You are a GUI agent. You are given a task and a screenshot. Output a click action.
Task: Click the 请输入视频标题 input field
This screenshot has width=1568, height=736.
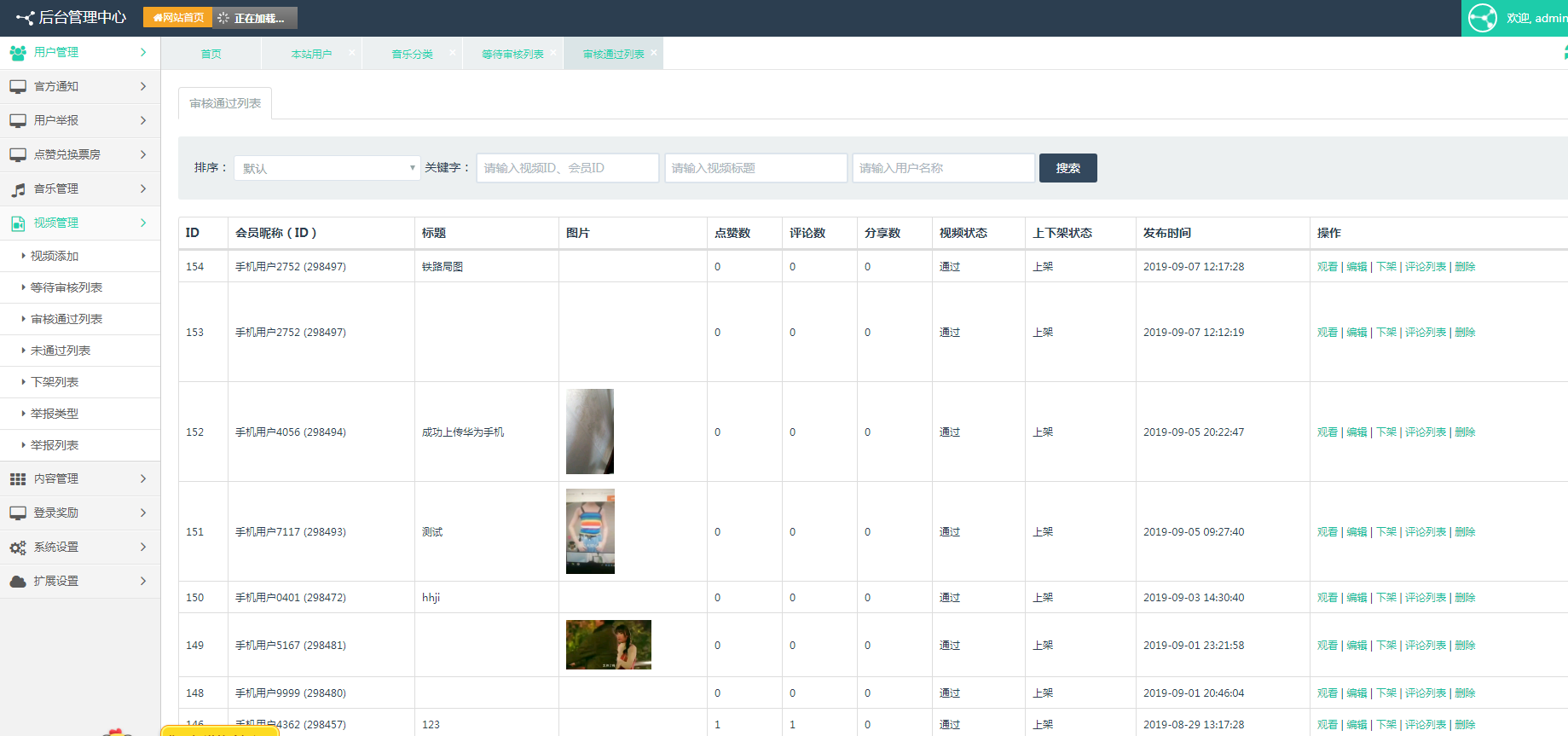pyautogui.click(x=755, y=168)
